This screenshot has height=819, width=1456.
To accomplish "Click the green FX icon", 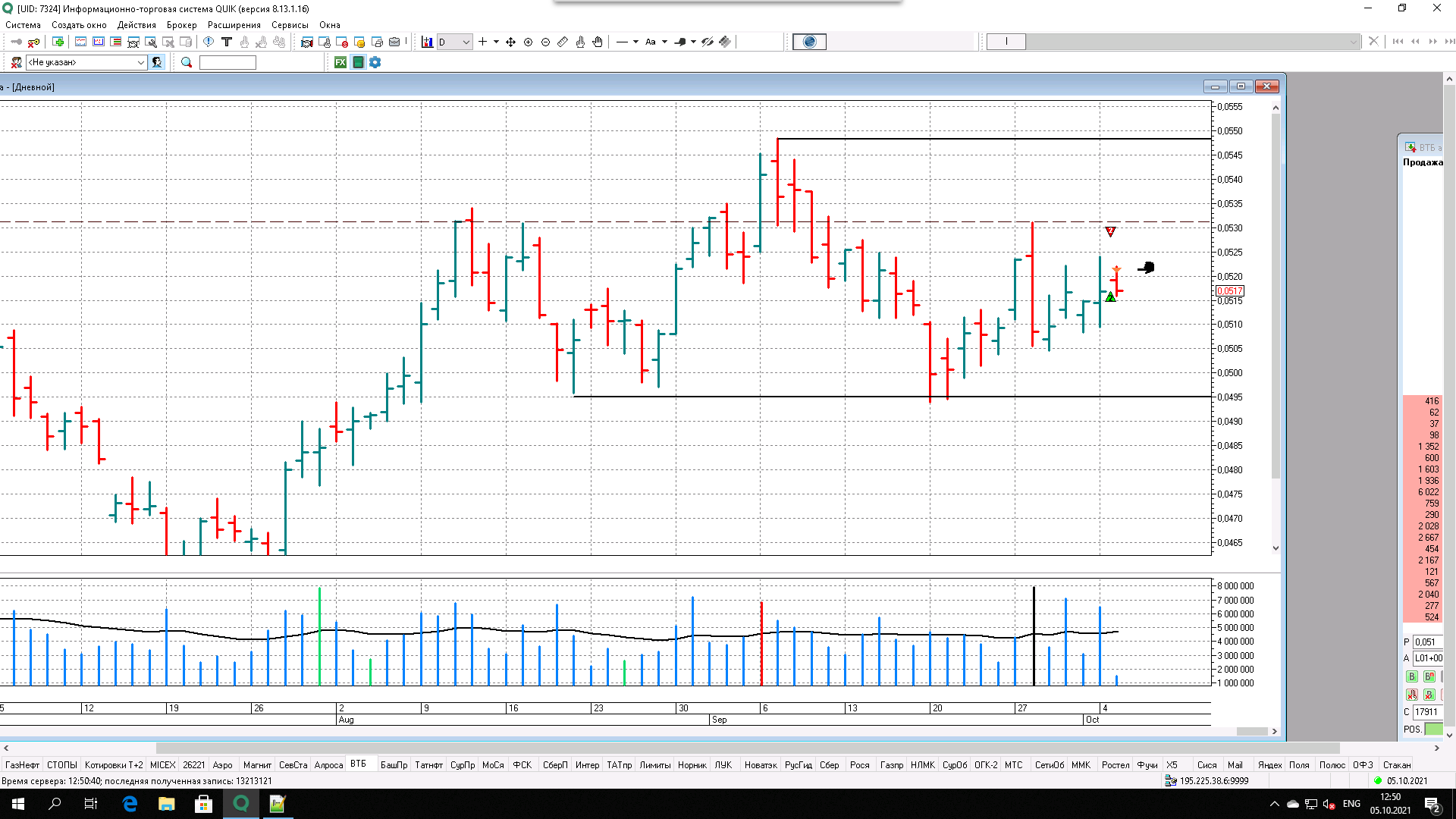I will [340, 62].
